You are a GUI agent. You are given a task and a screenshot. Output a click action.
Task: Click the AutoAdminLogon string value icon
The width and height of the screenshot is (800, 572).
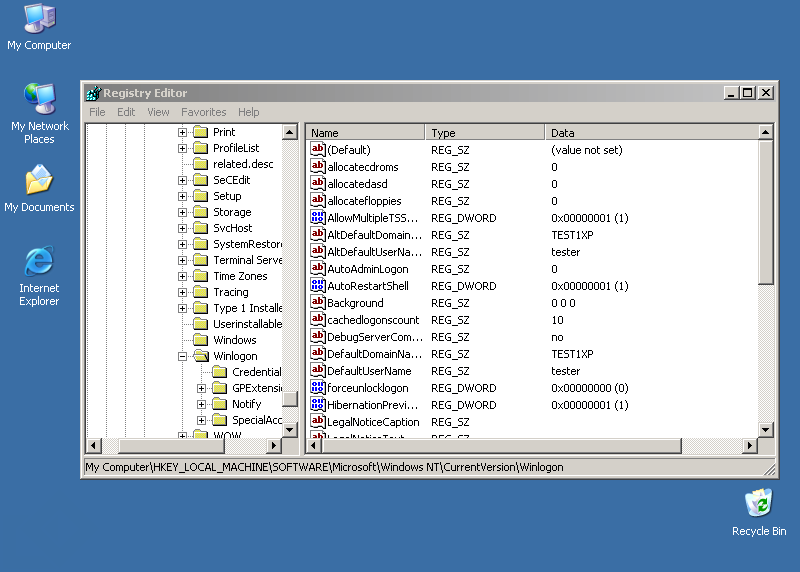click(317, 268)
